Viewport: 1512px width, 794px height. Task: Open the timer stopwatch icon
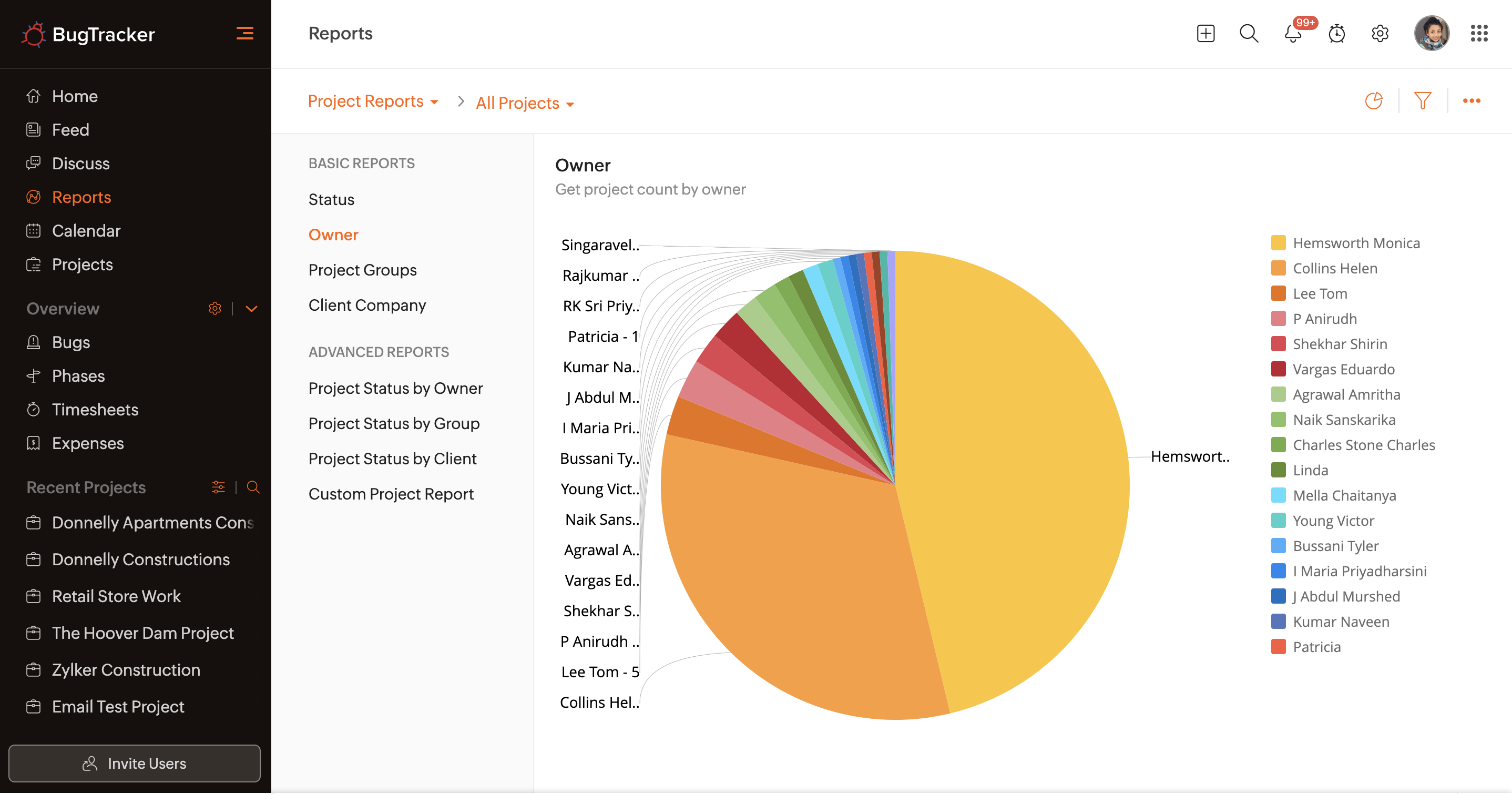coord(1336,34)
